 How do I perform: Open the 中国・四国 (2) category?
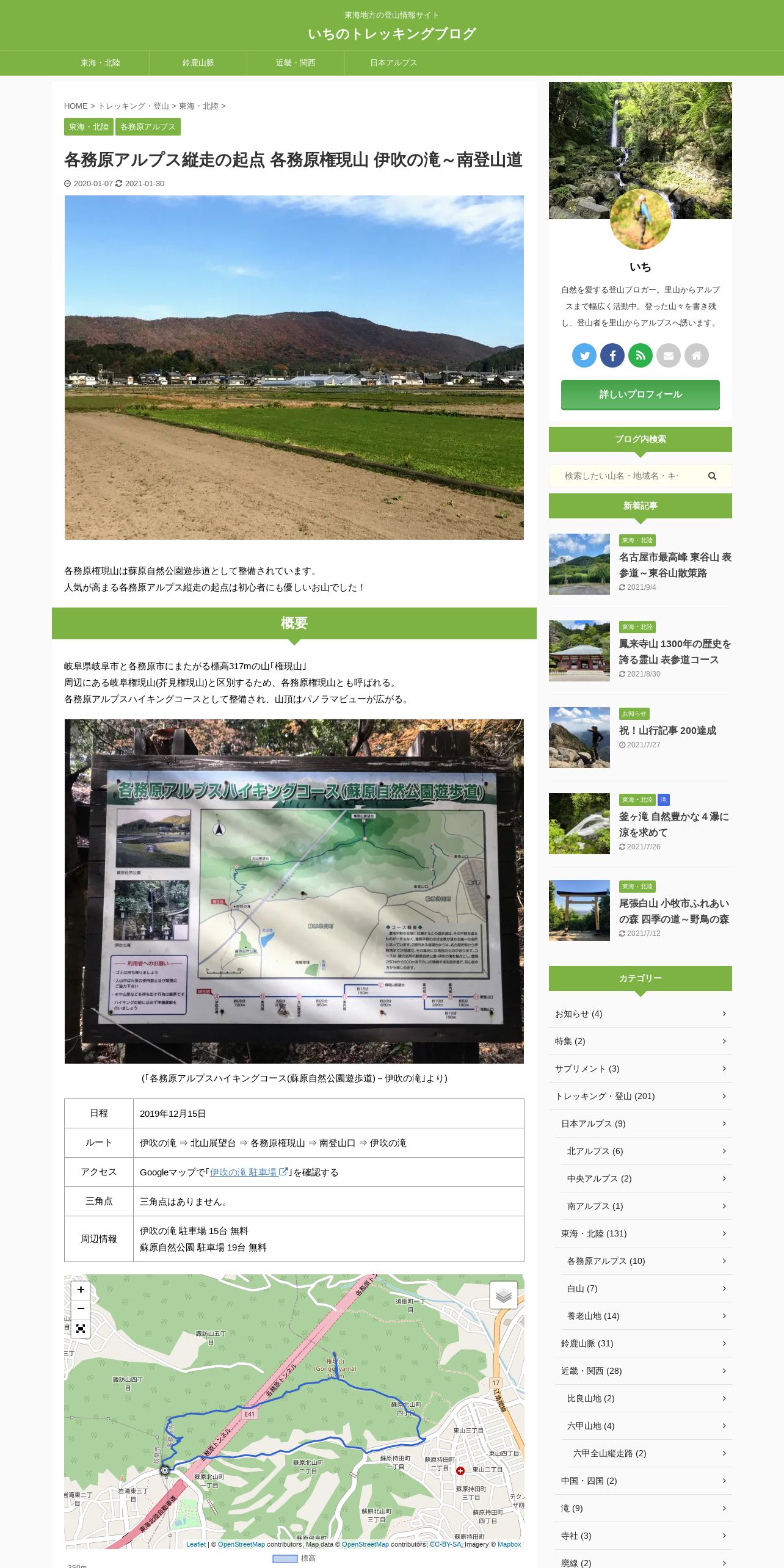[644, 1481]
